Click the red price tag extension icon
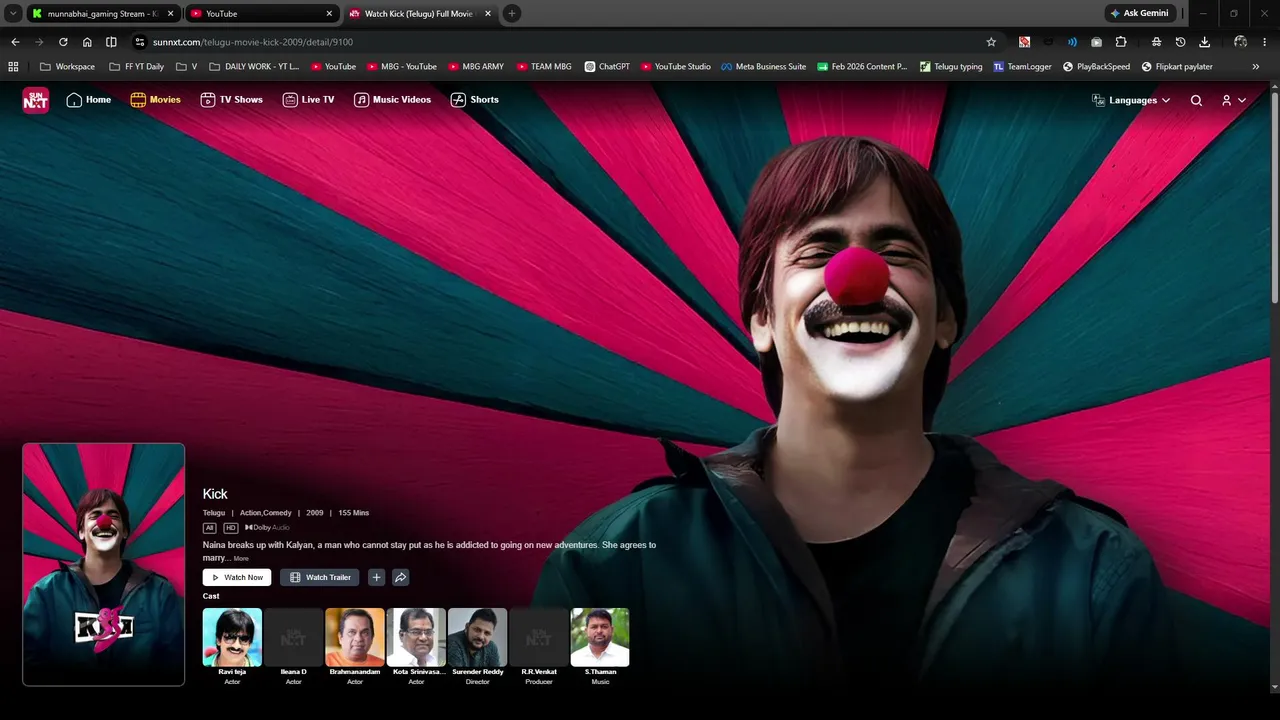1280x720 pixels. click(x=1024, y=42)
